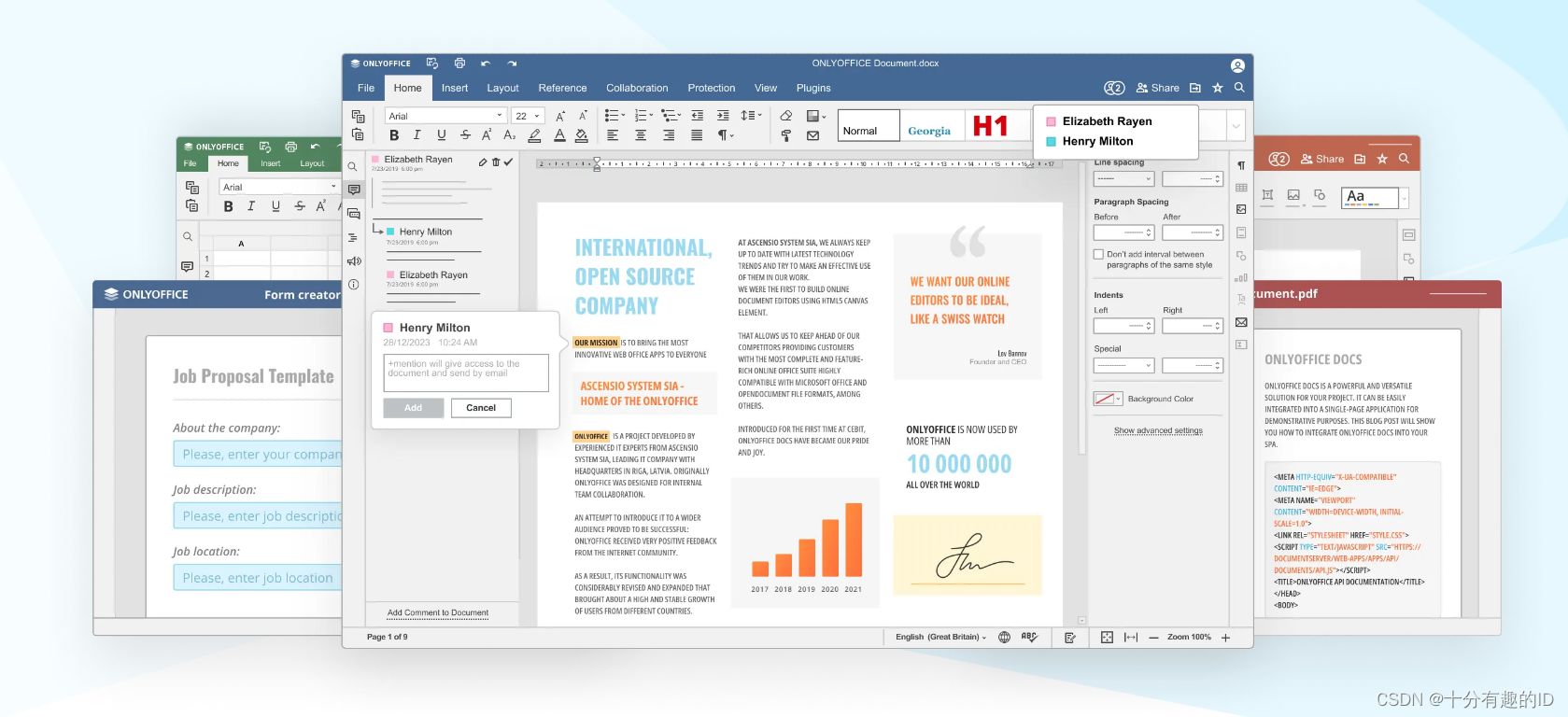Click fit to page icon in status bar
Image resolution: width=1568 pixels, height=717 pixels.
1107,637
